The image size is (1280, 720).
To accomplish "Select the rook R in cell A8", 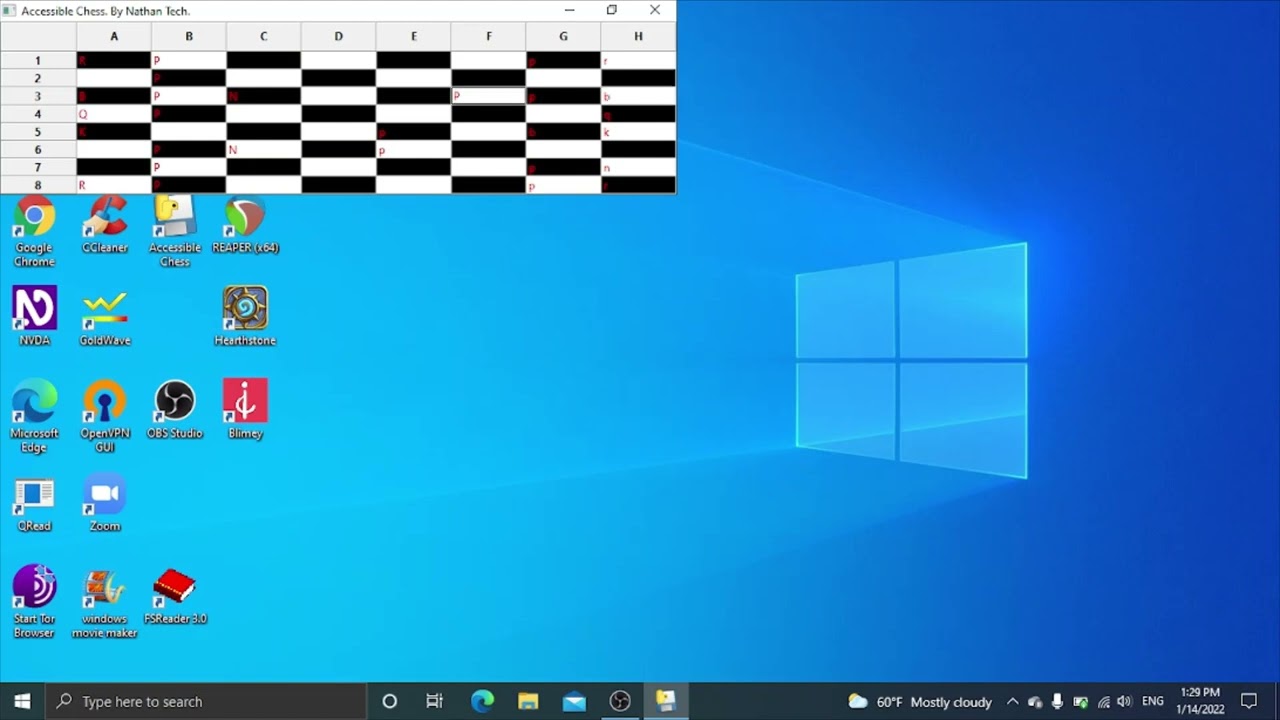I will (x=114, y=185).
